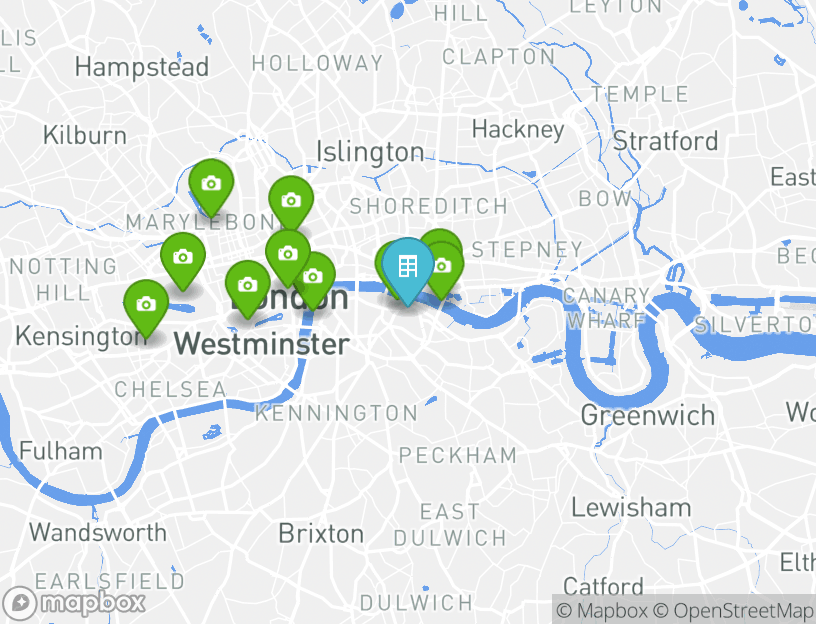Open the © OpenStreetMap attribution link
The width and height of the screenshot is (816, 624).
point(732,610)
